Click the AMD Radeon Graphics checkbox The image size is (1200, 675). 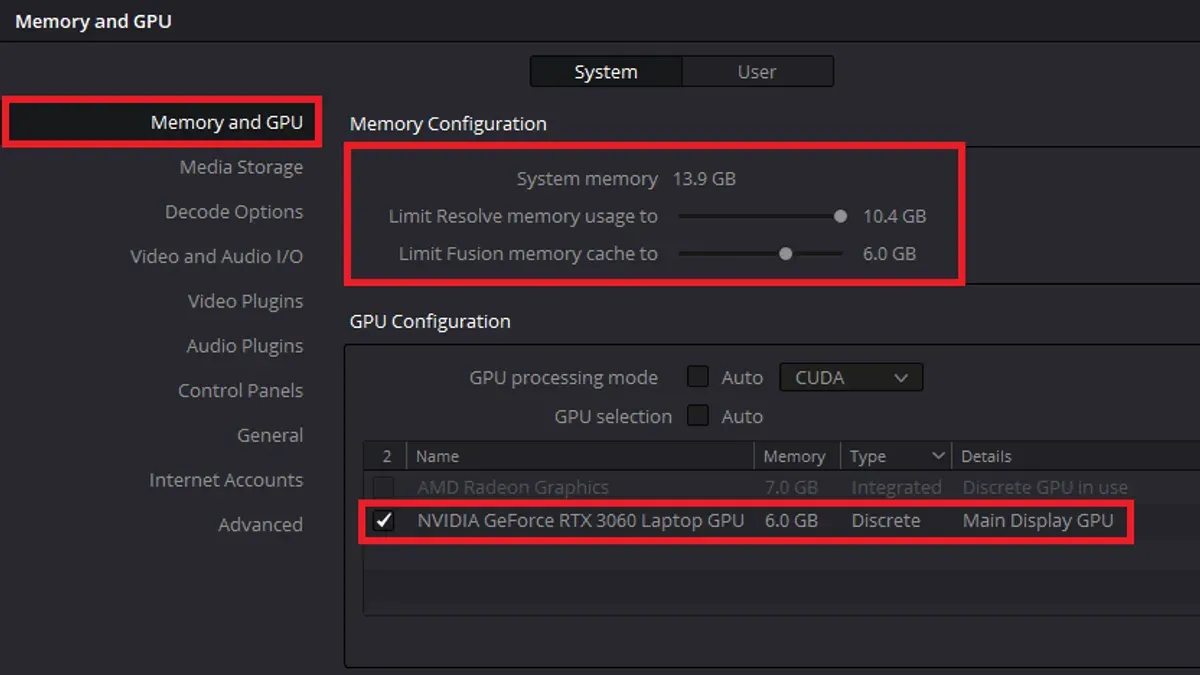pos(384,487)
